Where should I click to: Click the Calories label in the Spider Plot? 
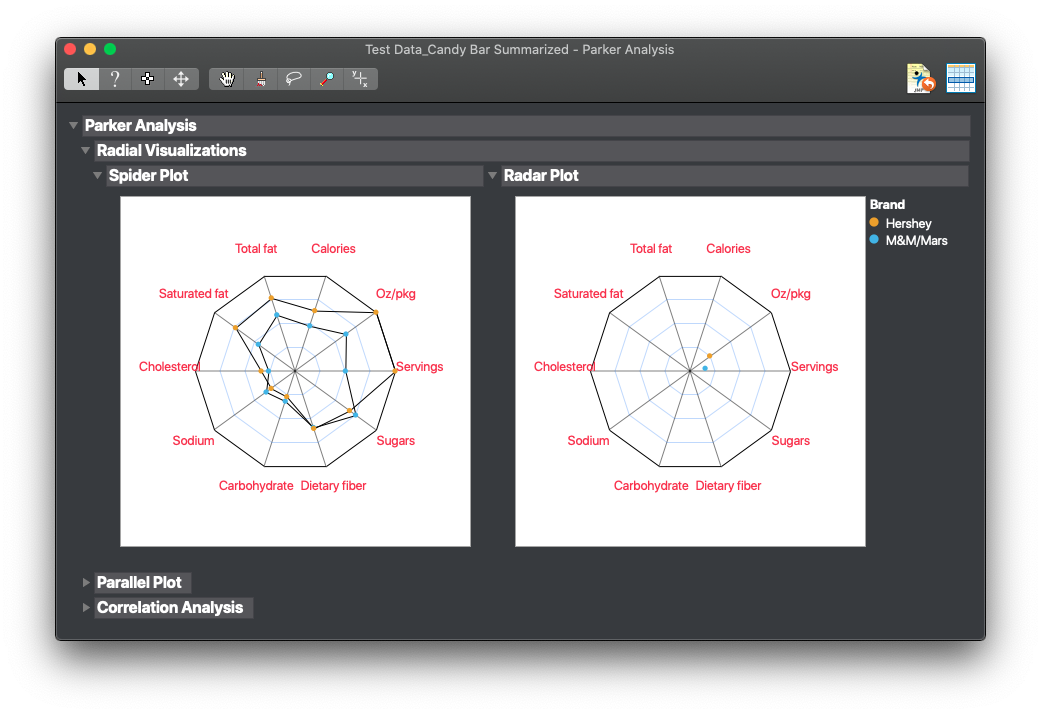coord(333,248)
